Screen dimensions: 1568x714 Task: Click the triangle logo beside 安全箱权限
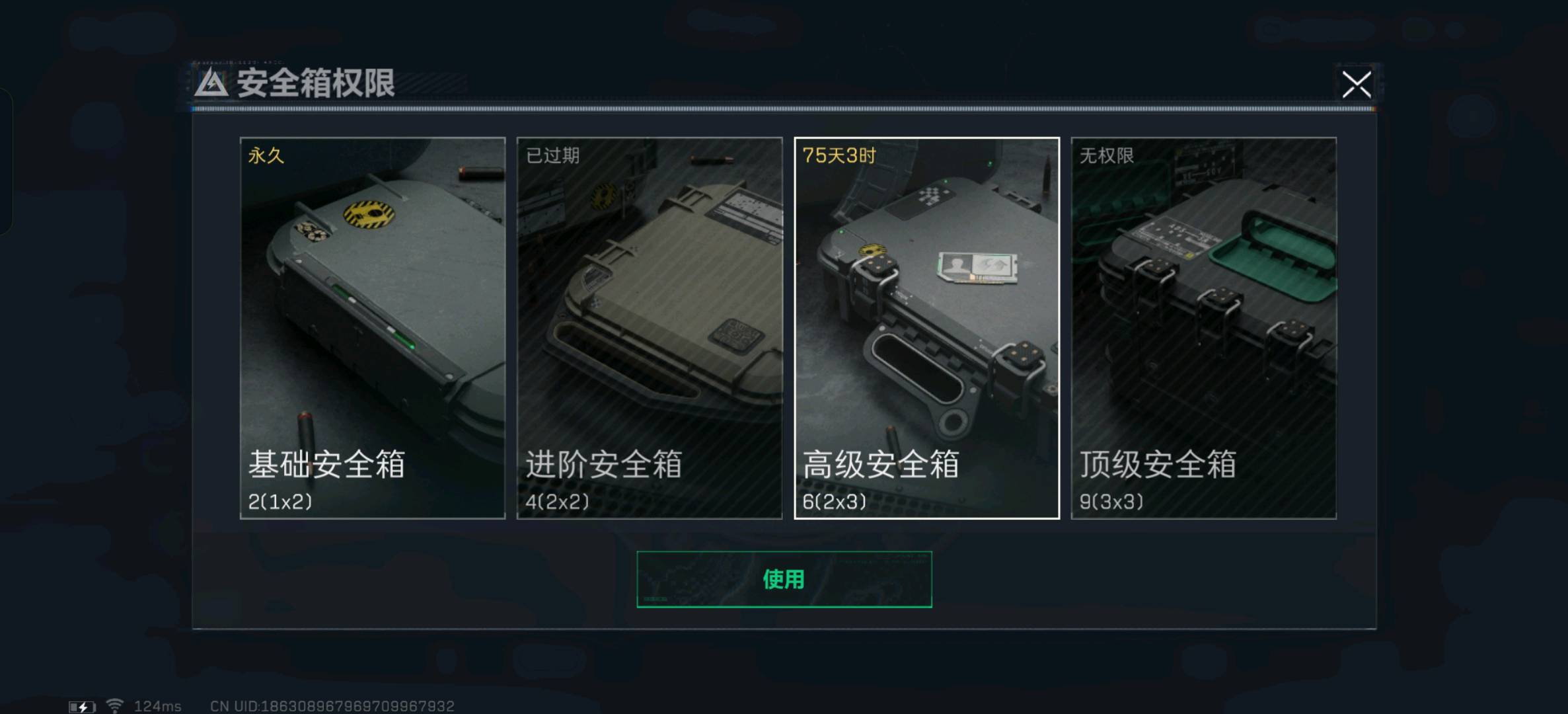pyautogui.click(x=211, y=83)
